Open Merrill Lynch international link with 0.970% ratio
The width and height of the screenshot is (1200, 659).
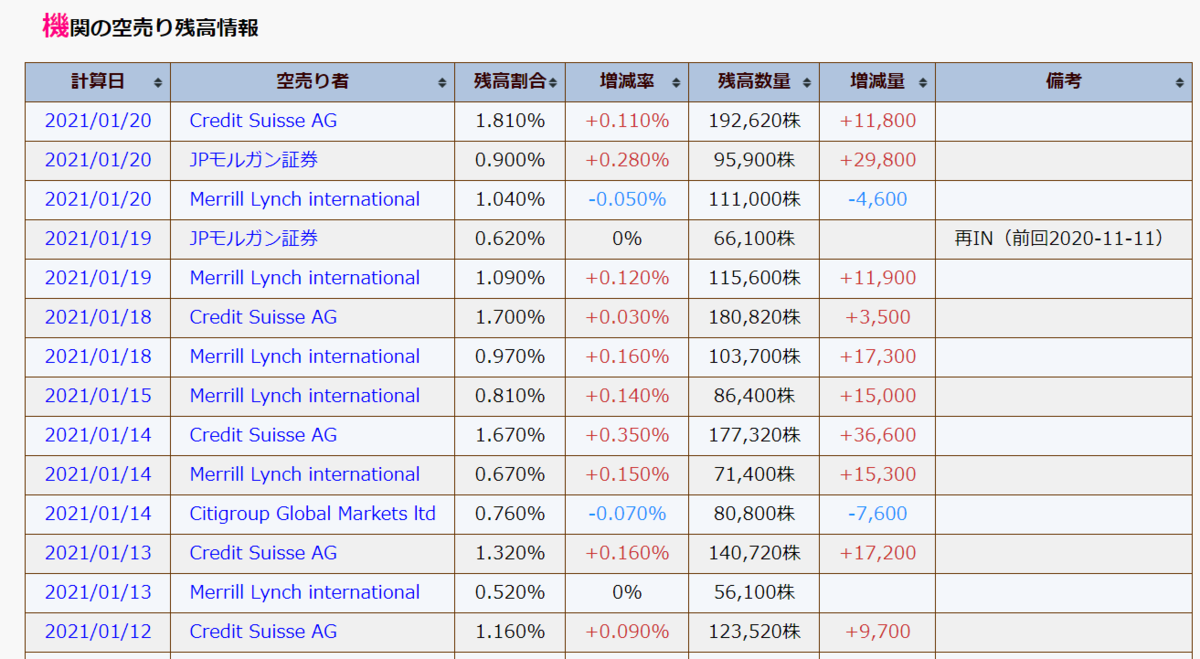tap(305, 357)
